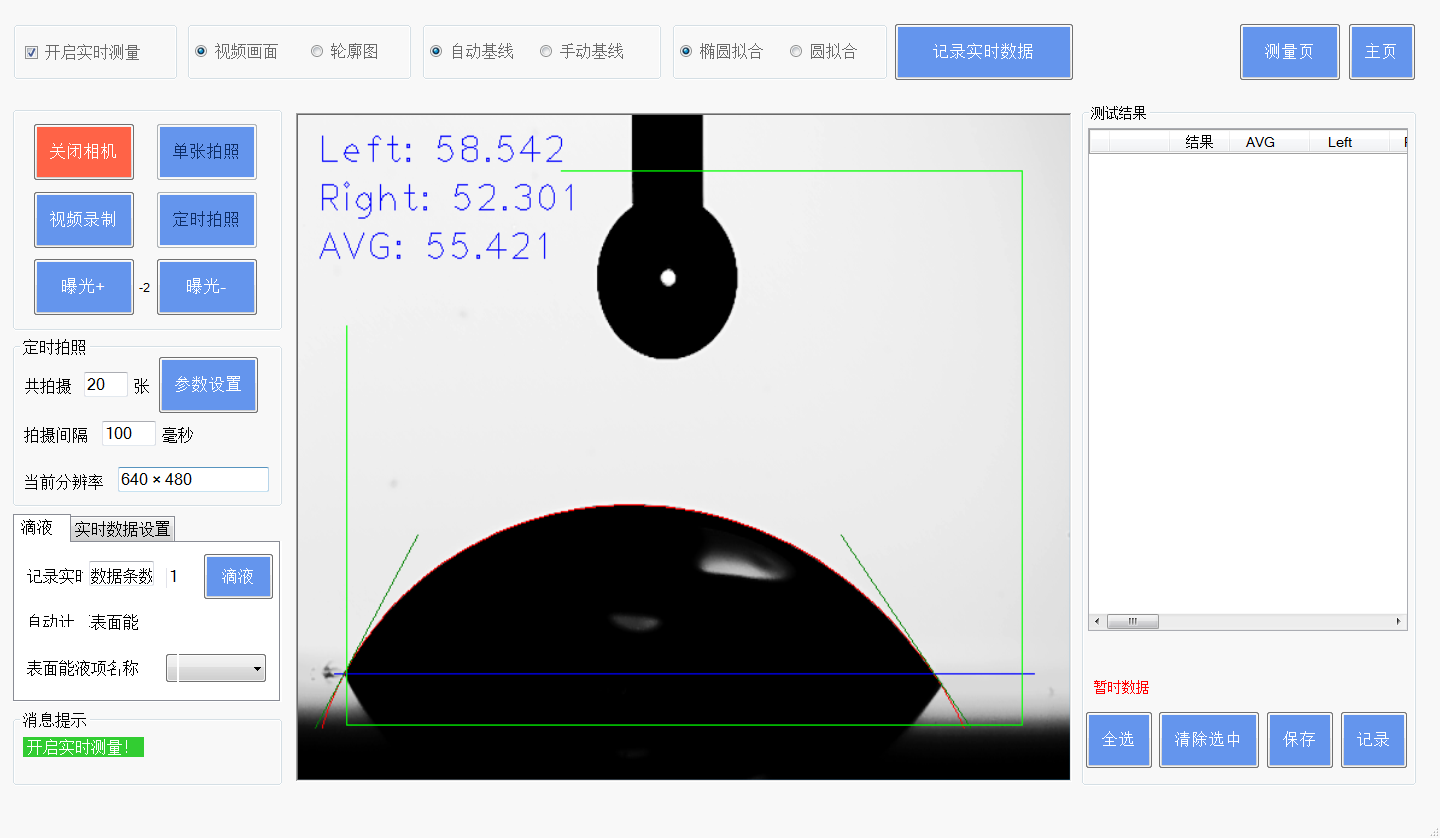
Task: Switch to 实时数据设置 tab
Action: tap(123, 529)
